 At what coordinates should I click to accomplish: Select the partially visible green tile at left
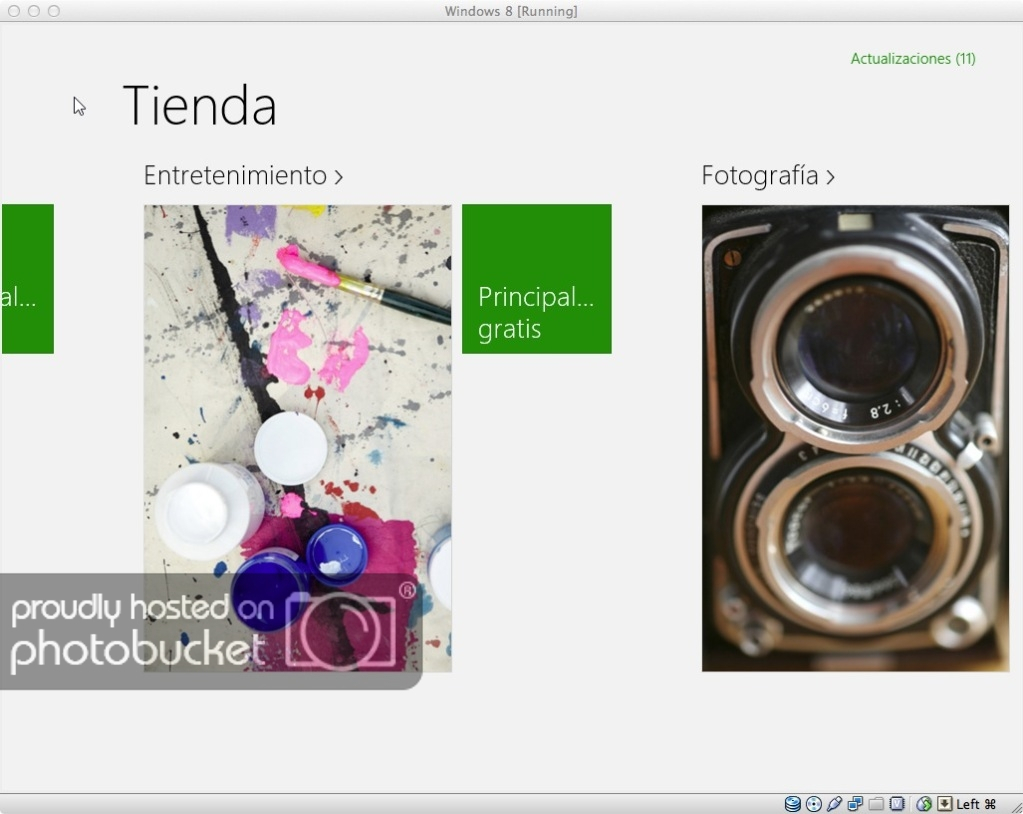point(27,279)
